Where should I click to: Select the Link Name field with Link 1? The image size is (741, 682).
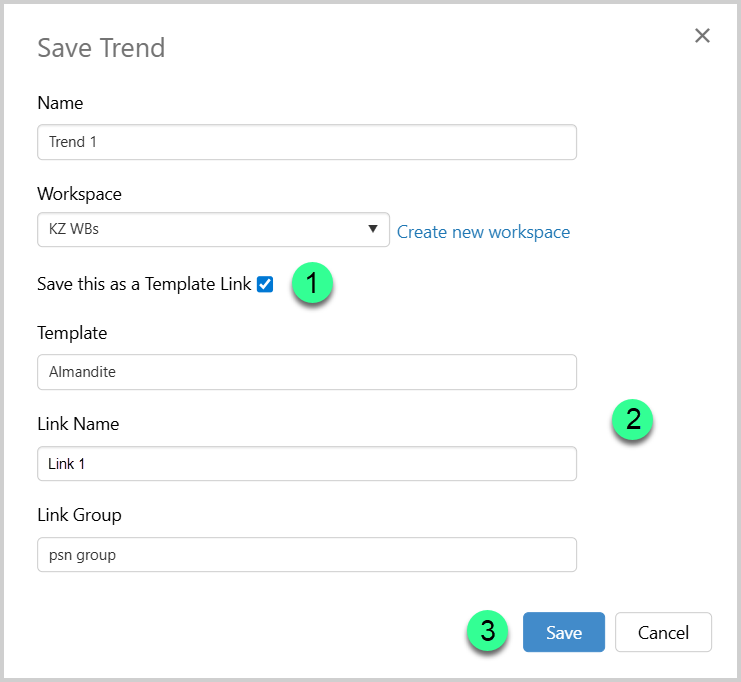pos(306,464)
